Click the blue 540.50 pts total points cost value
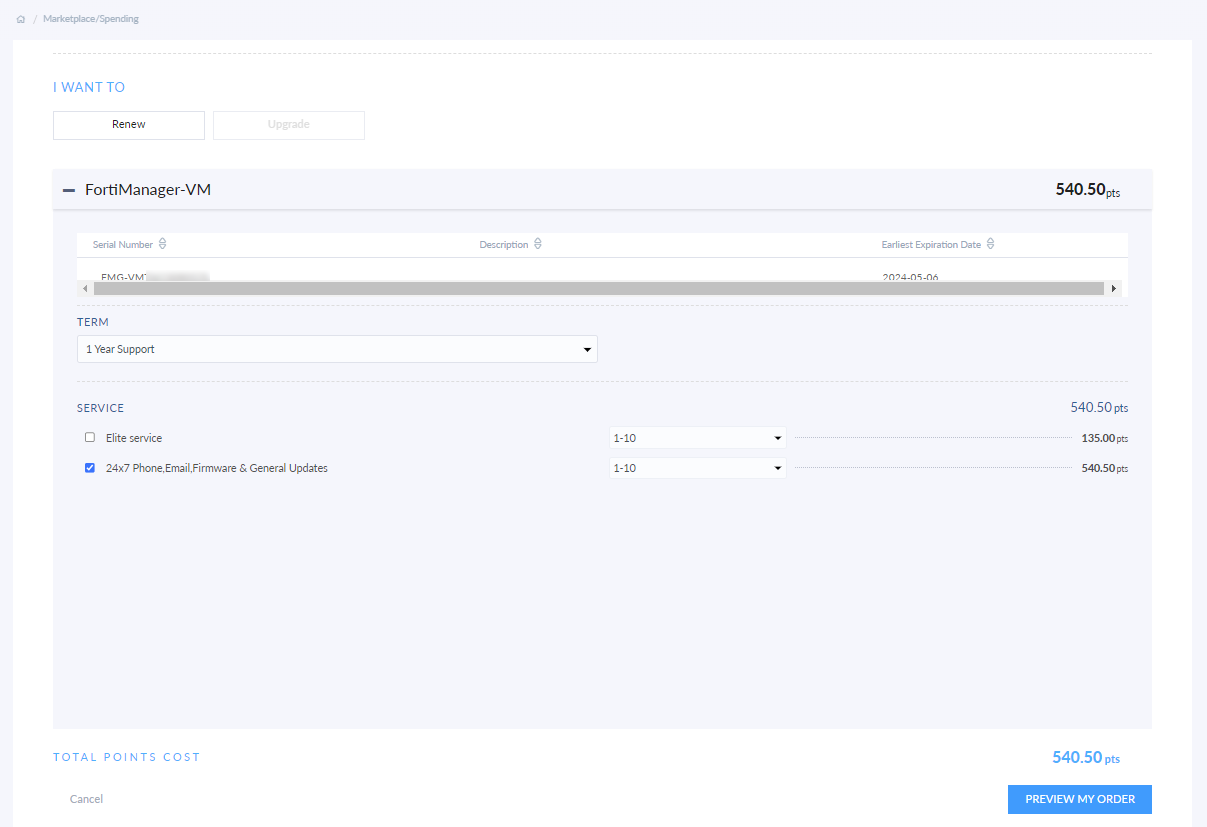Viewport: 1207px width, 827px height. click(x=1086, y=758)
